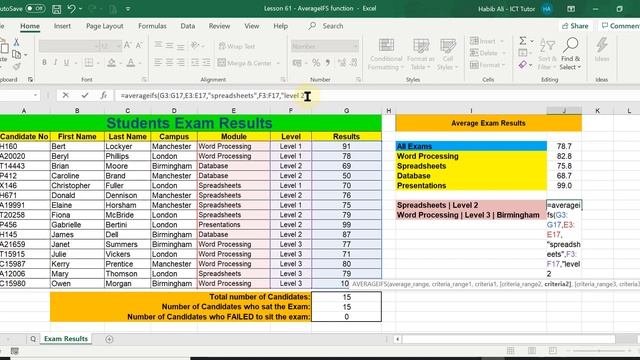This screenshot has width=640, height=360.
Task: Open the font name combo box
Action: point(69,46)
